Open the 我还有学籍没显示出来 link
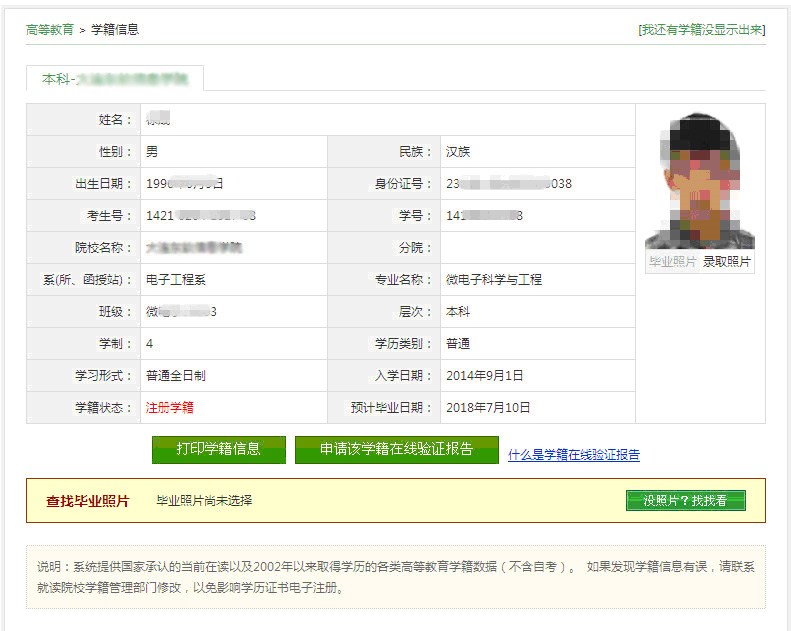The image size is (791, 631). 702,30
